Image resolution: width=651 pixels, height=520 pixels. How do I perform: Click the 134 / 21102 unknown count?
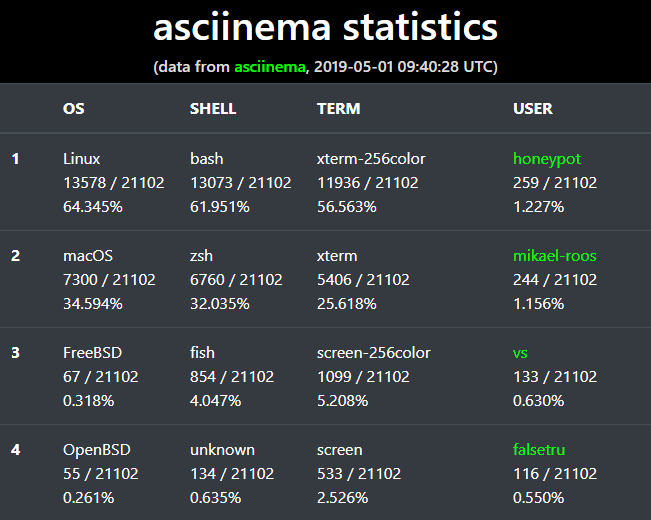pos(232,474)
